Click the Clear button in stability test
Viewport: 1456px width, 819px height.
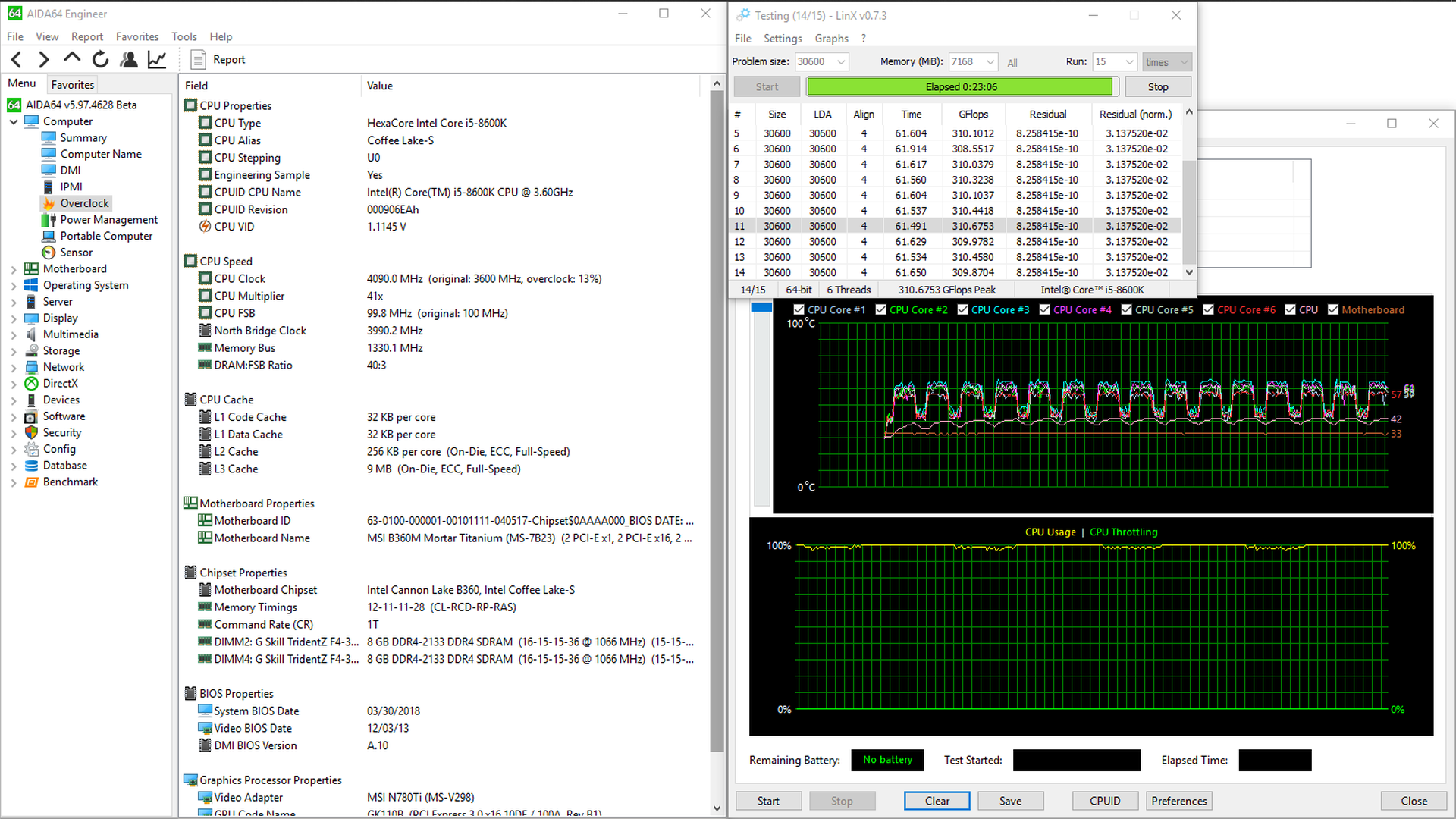coord(937,801)
